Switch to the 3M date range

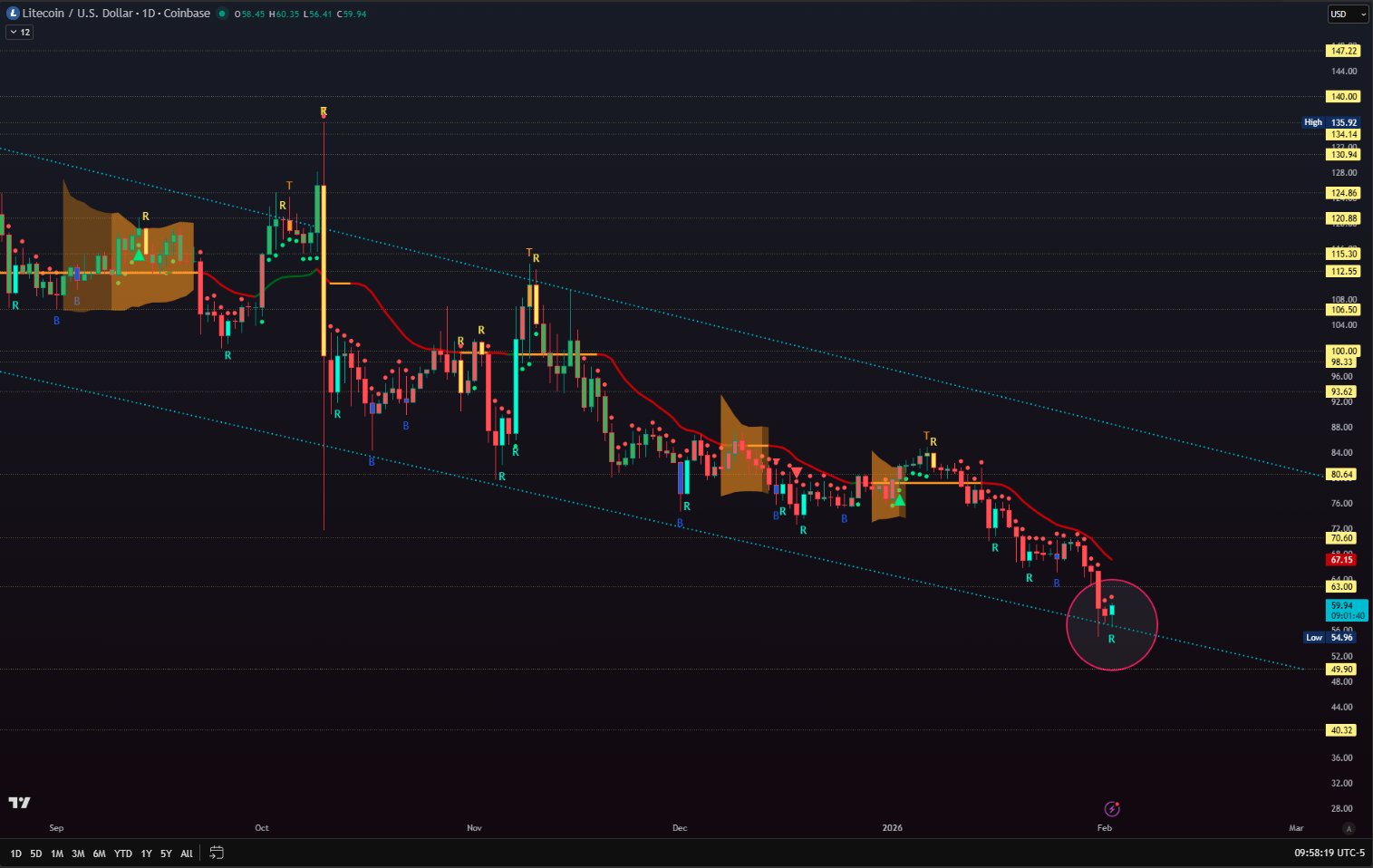coord(78,854)
